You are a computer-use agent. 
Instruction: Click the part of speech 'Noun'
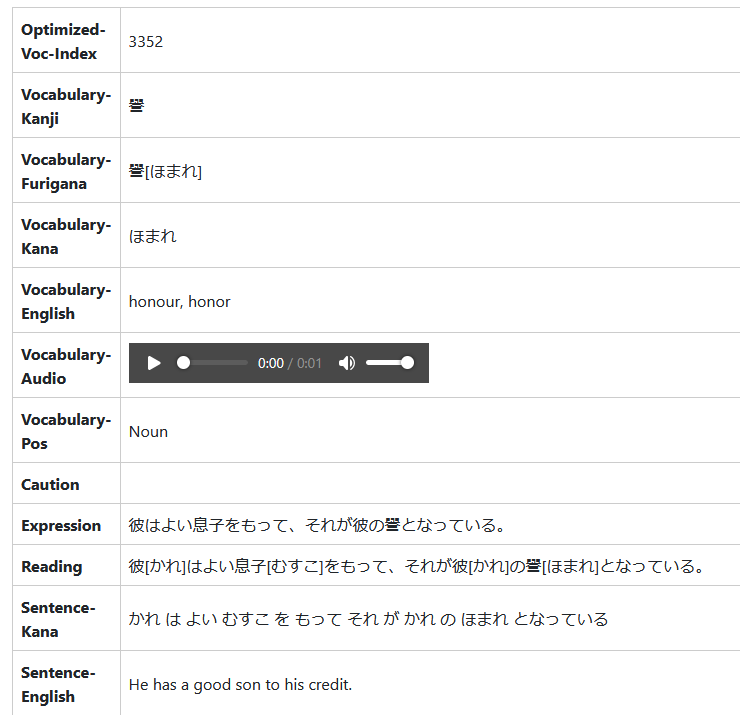click(x=148, y=431)
